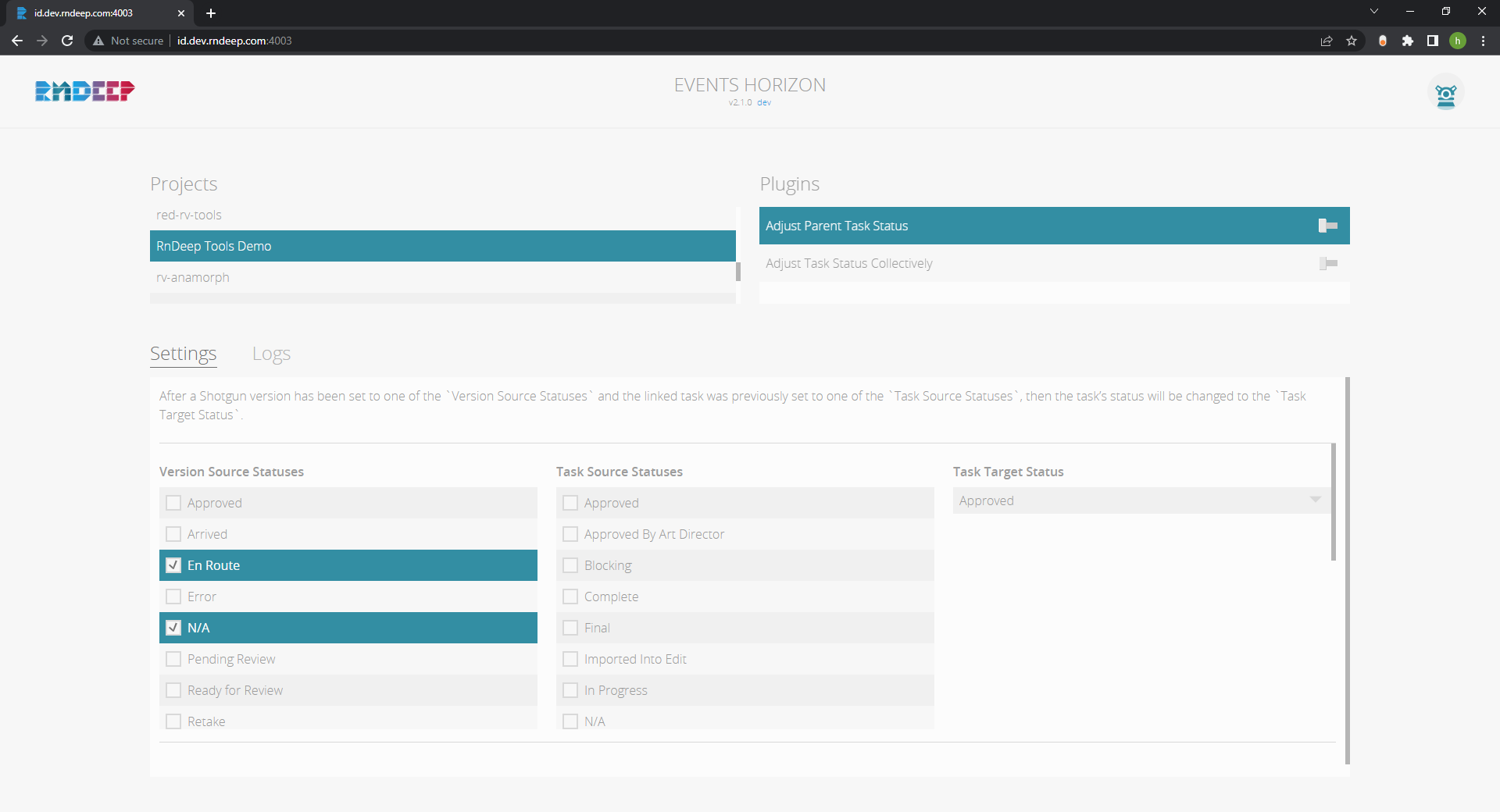Select the Settings tab

click(183, 354)
